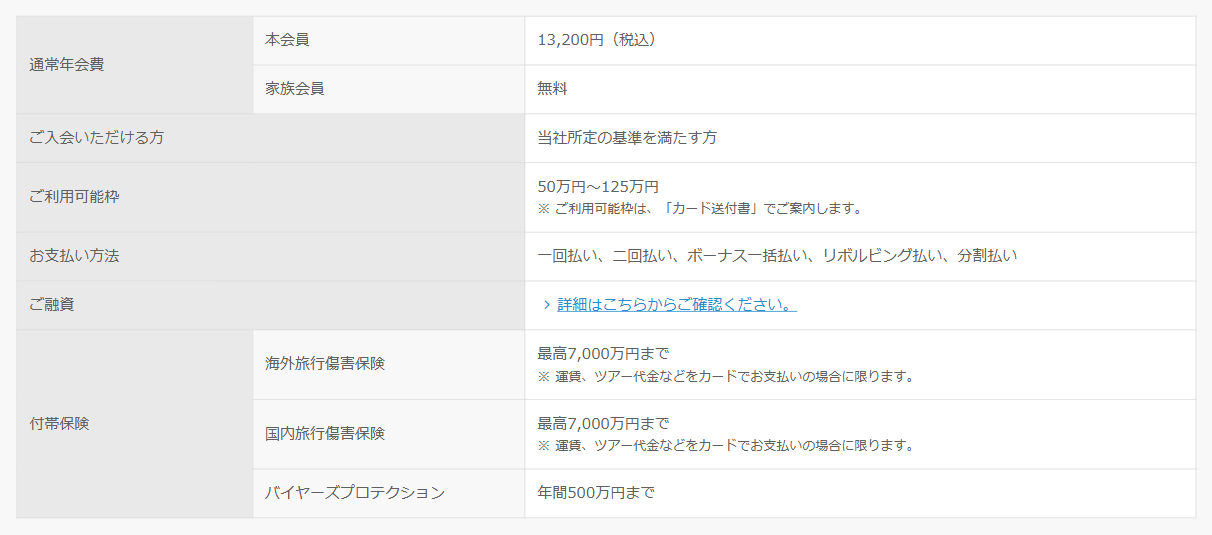
Task: Click 最高7,000万円まで in the 国内旅行傷害保険 row
Action: (603, 424)
